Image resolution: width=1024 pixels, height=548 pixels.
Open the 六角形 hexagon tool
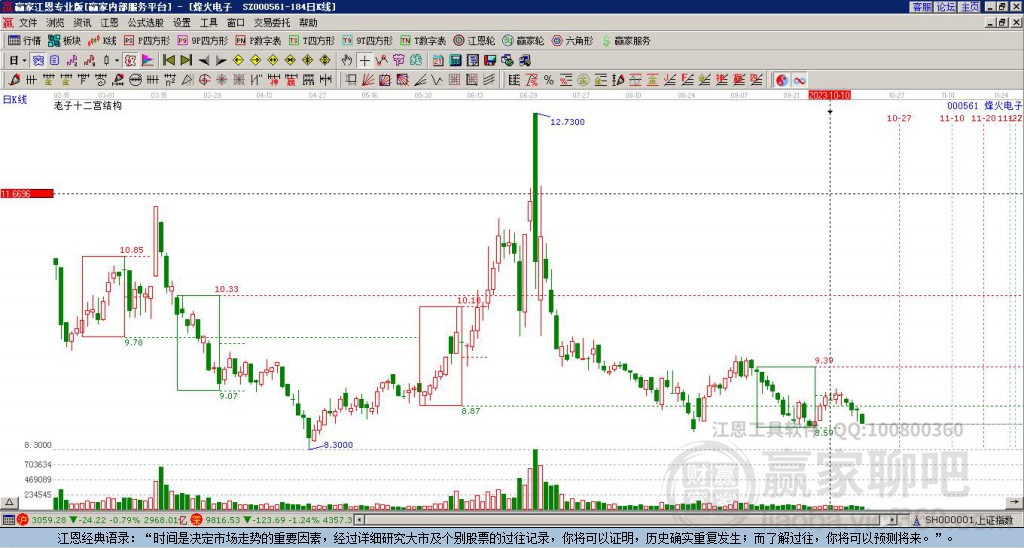click(573, 40)
